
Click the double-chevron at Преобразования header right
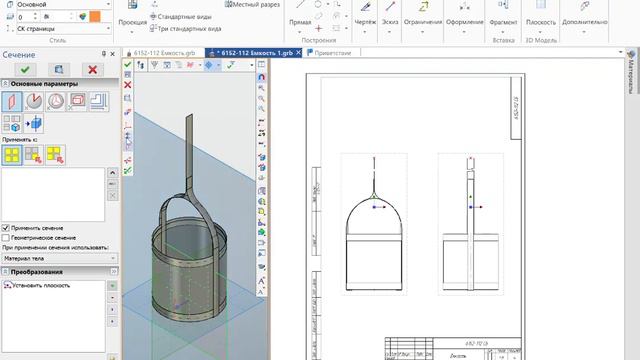(114, 272)
